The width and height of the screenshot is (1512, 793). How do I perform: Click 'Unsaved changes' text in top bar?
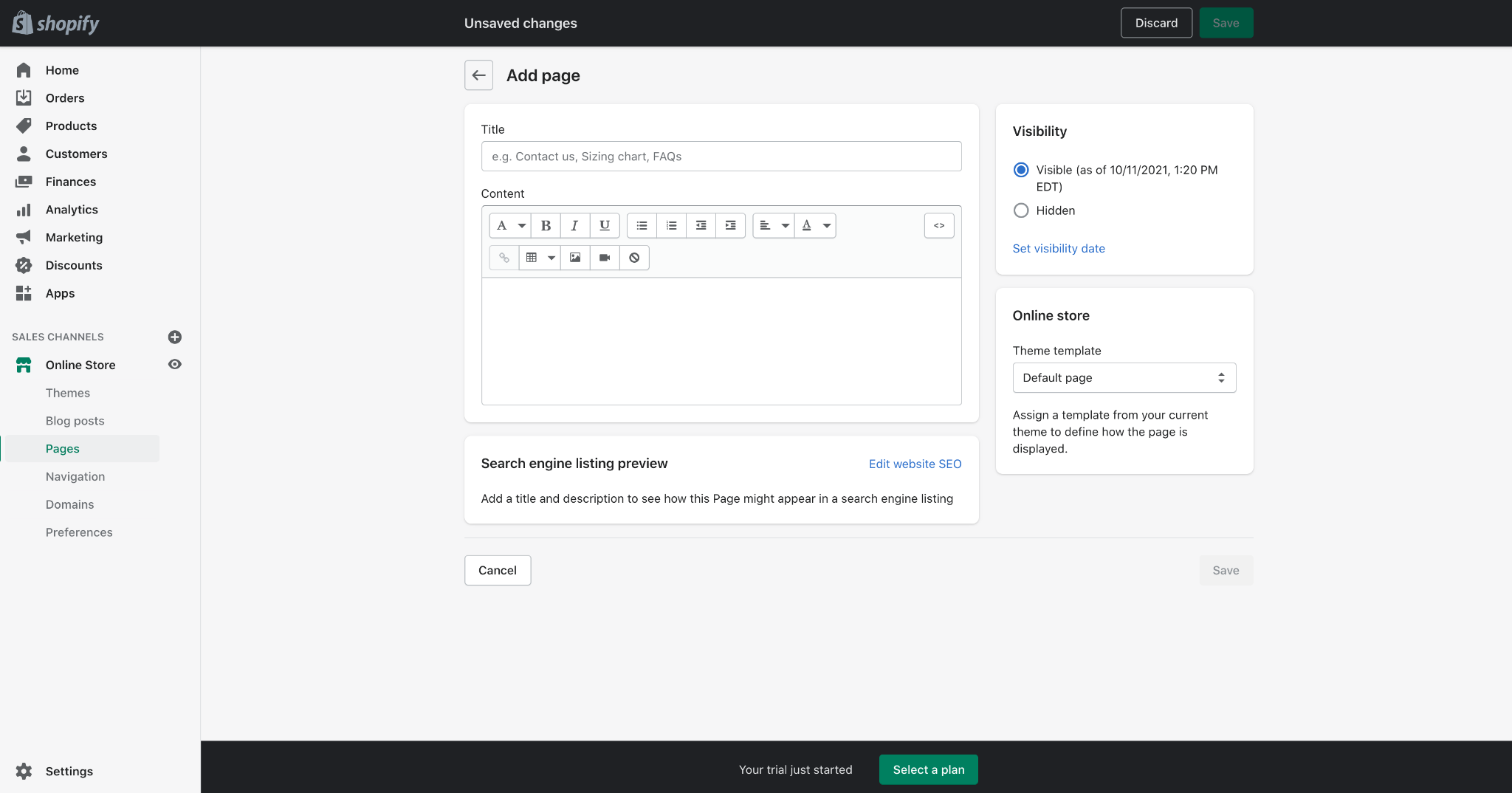point(520,23)
